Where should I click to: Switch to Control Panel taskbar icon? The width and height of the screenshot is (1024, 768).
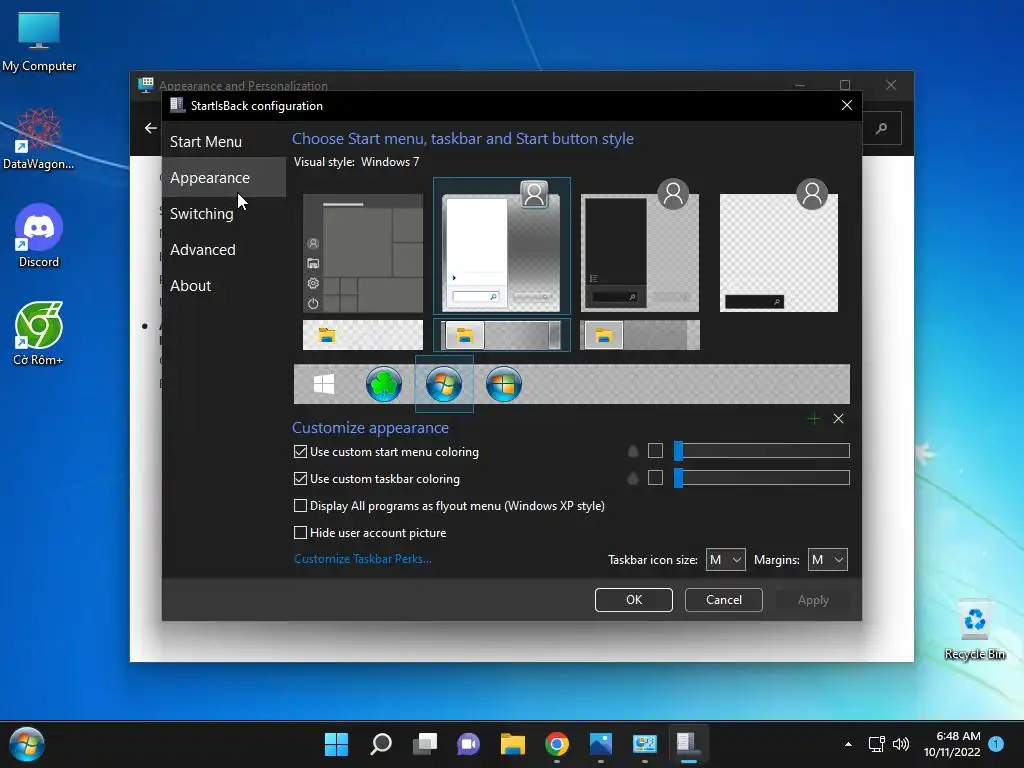pos(645,744)
